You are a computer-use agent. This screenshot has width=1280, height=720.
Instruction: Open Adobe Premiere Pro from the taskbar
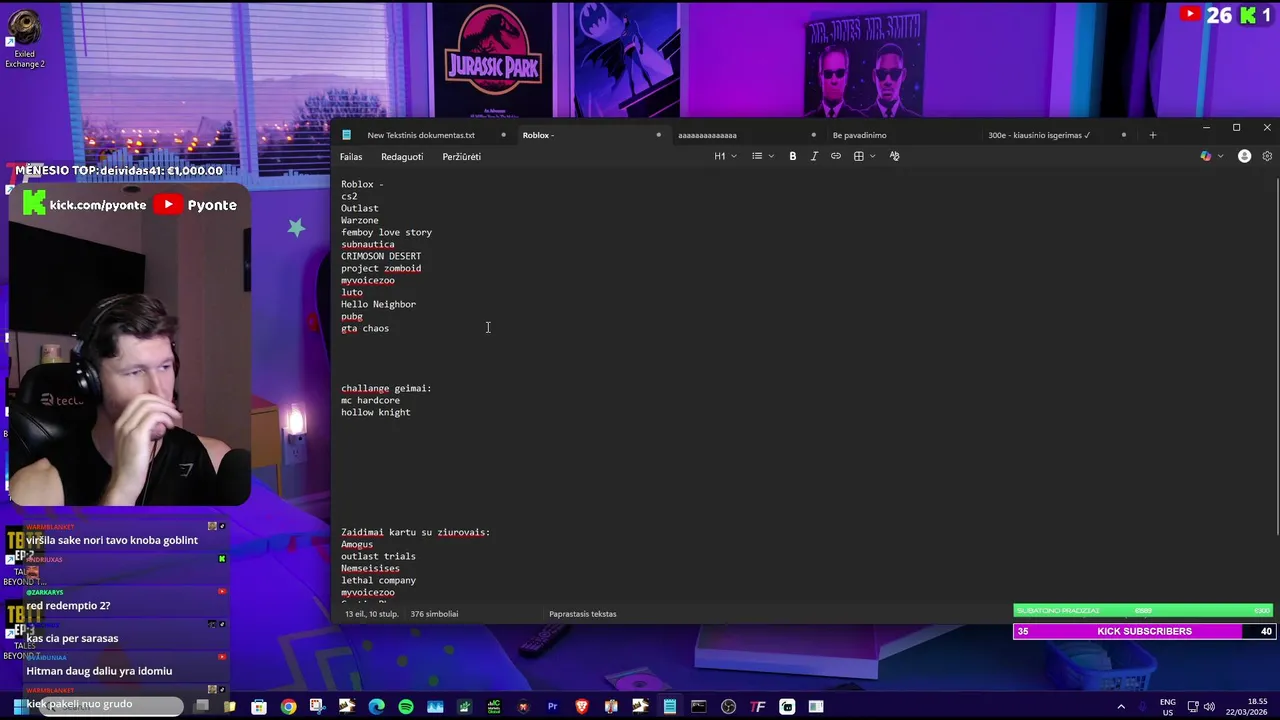click(552, 707)
